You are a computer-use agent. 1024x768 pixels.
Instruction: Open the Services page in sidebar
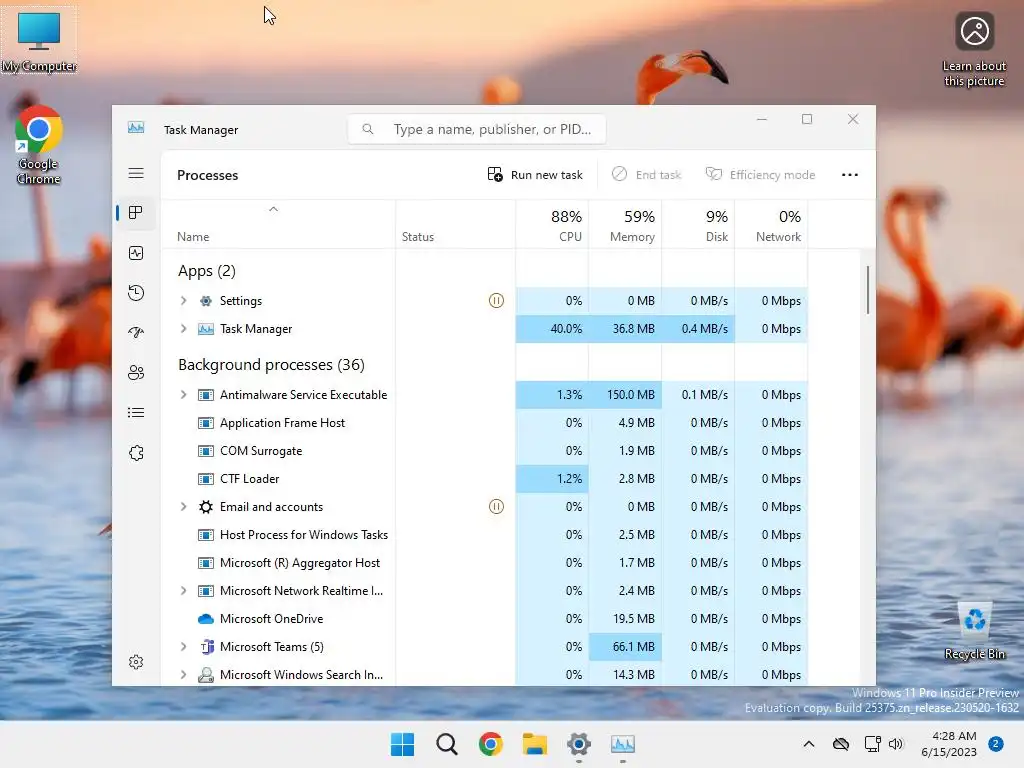(x=136, y=453)
